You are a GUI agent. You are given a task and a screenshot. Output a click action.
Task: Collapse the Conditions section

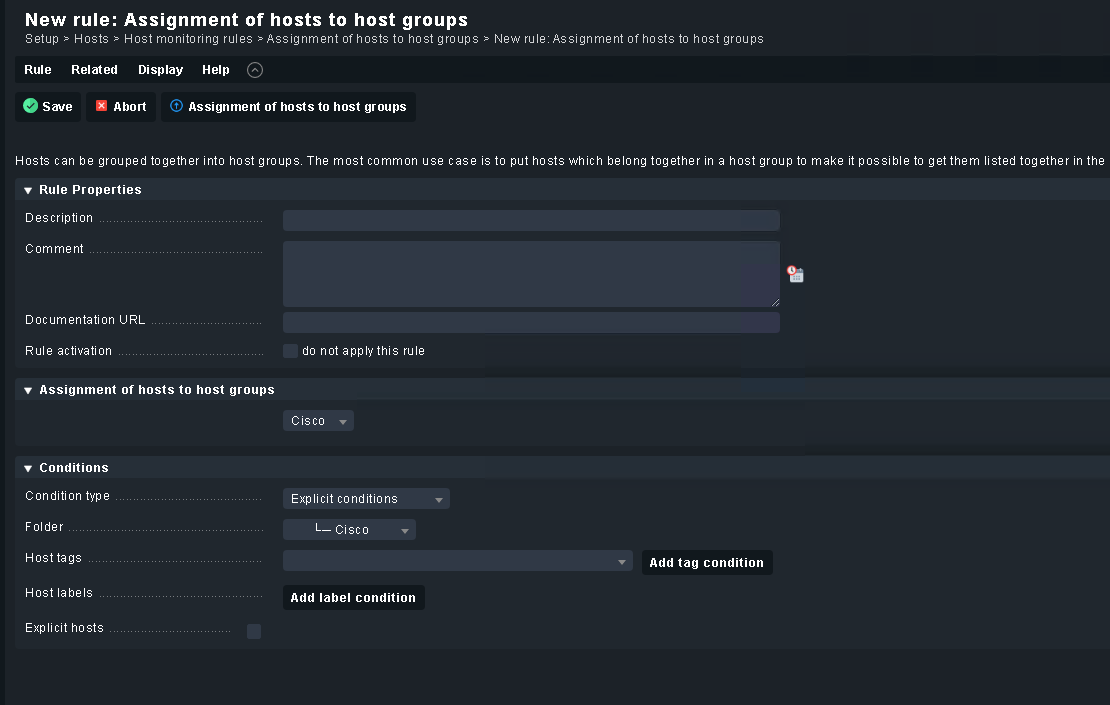pos(28,468)
